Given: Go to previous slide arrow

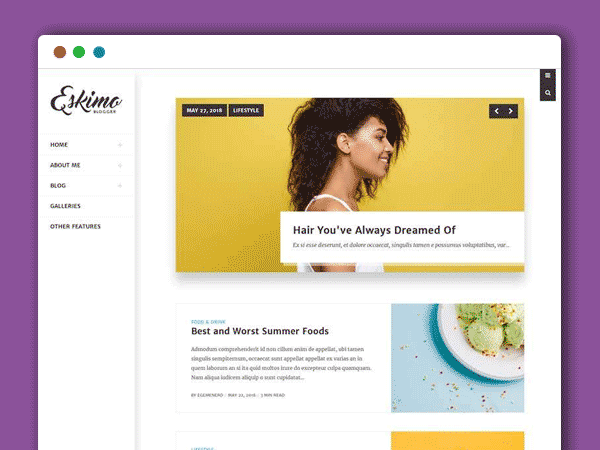Looking at the screenshot, I should (496, 111).
